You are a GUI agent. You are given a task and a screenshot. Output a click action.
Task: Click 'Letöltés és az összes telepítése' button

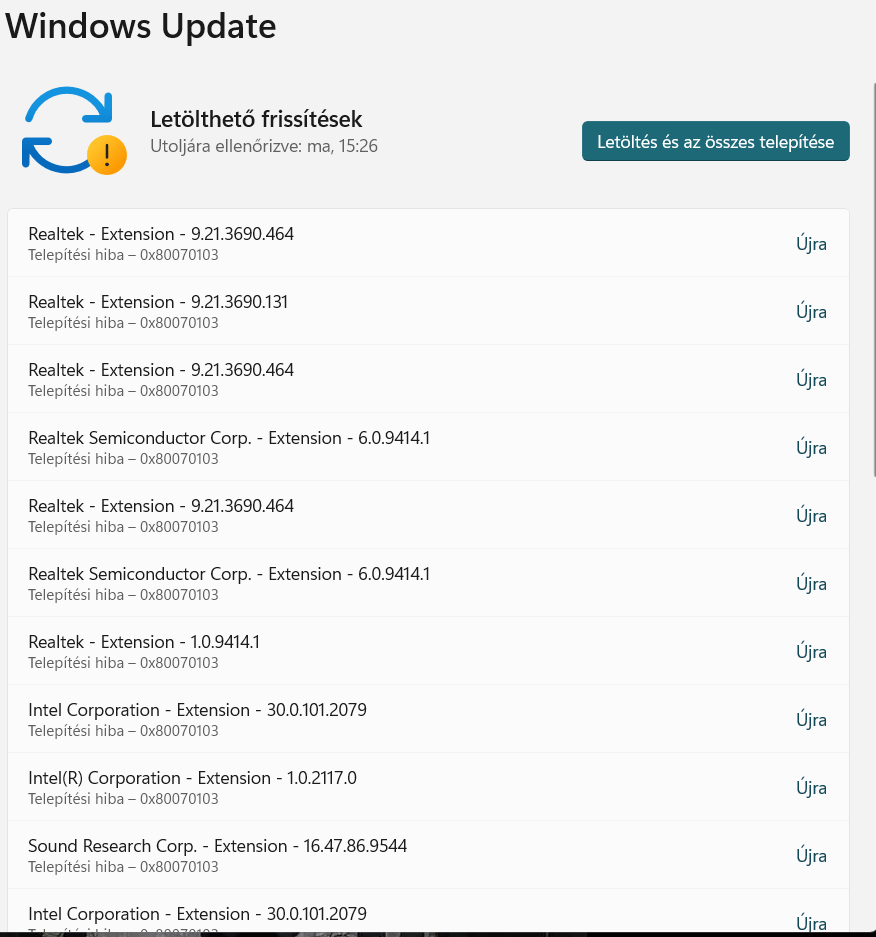coord(715,142)
